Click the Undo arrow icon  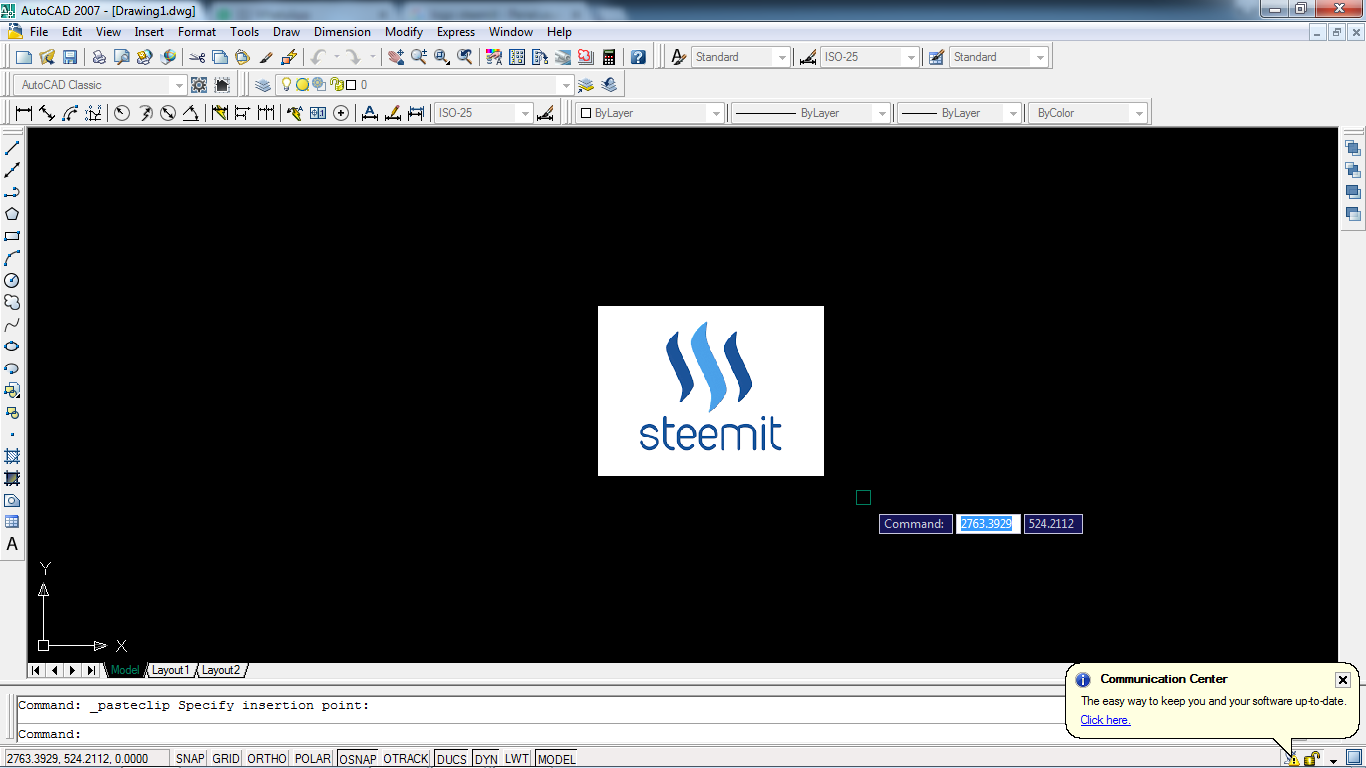[318, 57]
